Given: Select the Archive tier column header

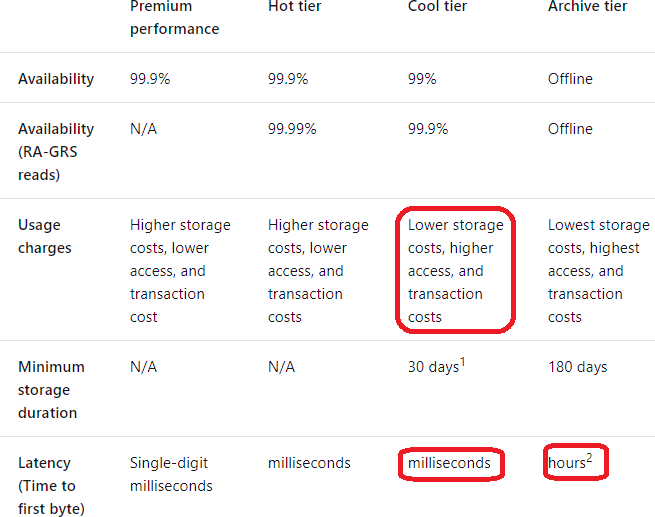Looking at the screenshot, I should (588, 8).
